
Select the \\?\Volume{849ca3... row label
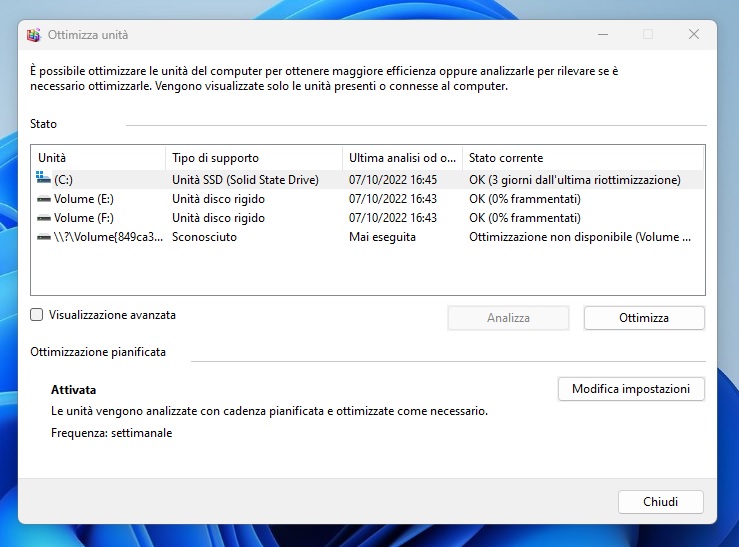tap(108, 237)
